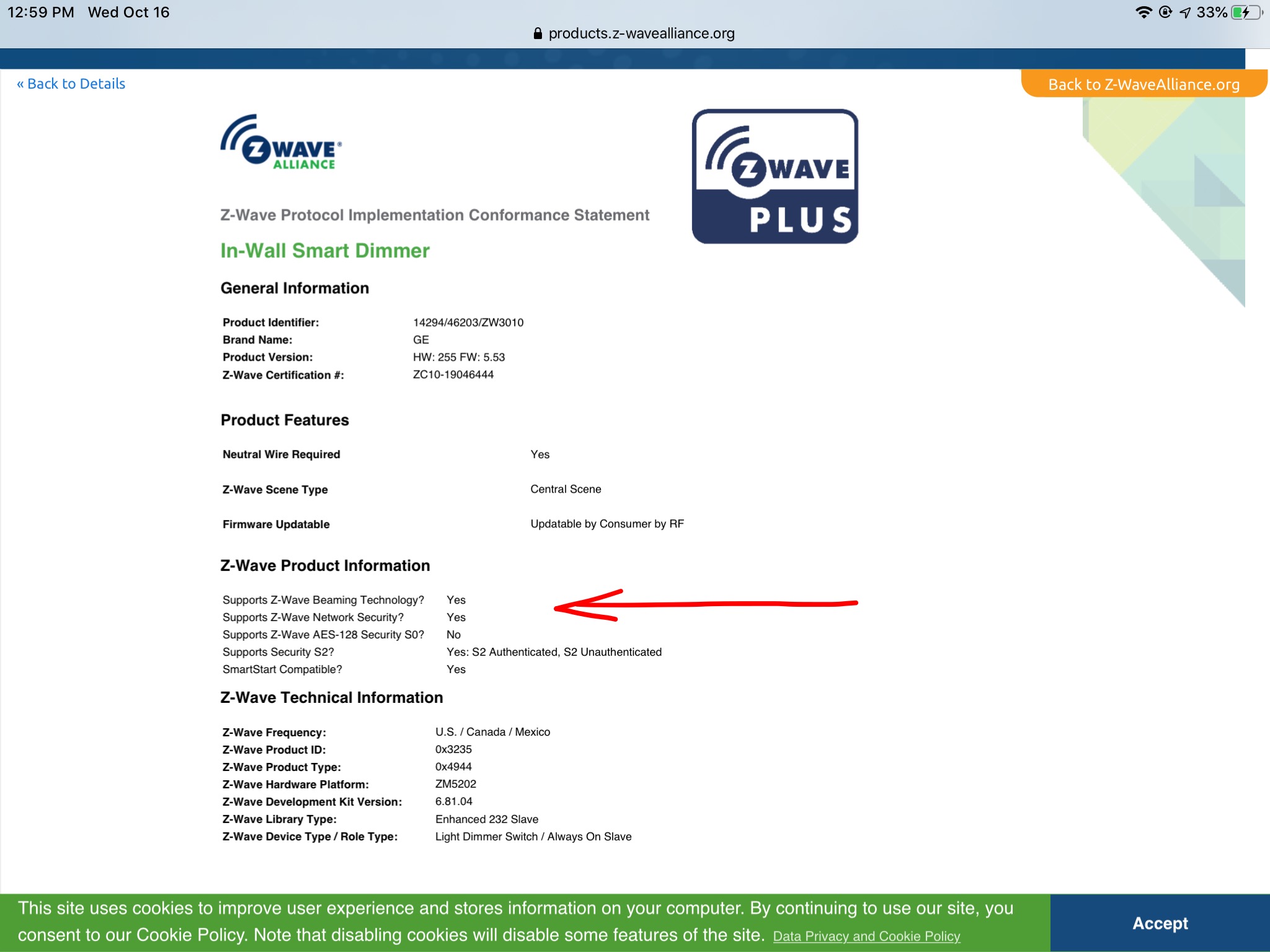
Task: Open "Back to Z-WaveAlliance.org" orange button
Action: pos(1143,84)
